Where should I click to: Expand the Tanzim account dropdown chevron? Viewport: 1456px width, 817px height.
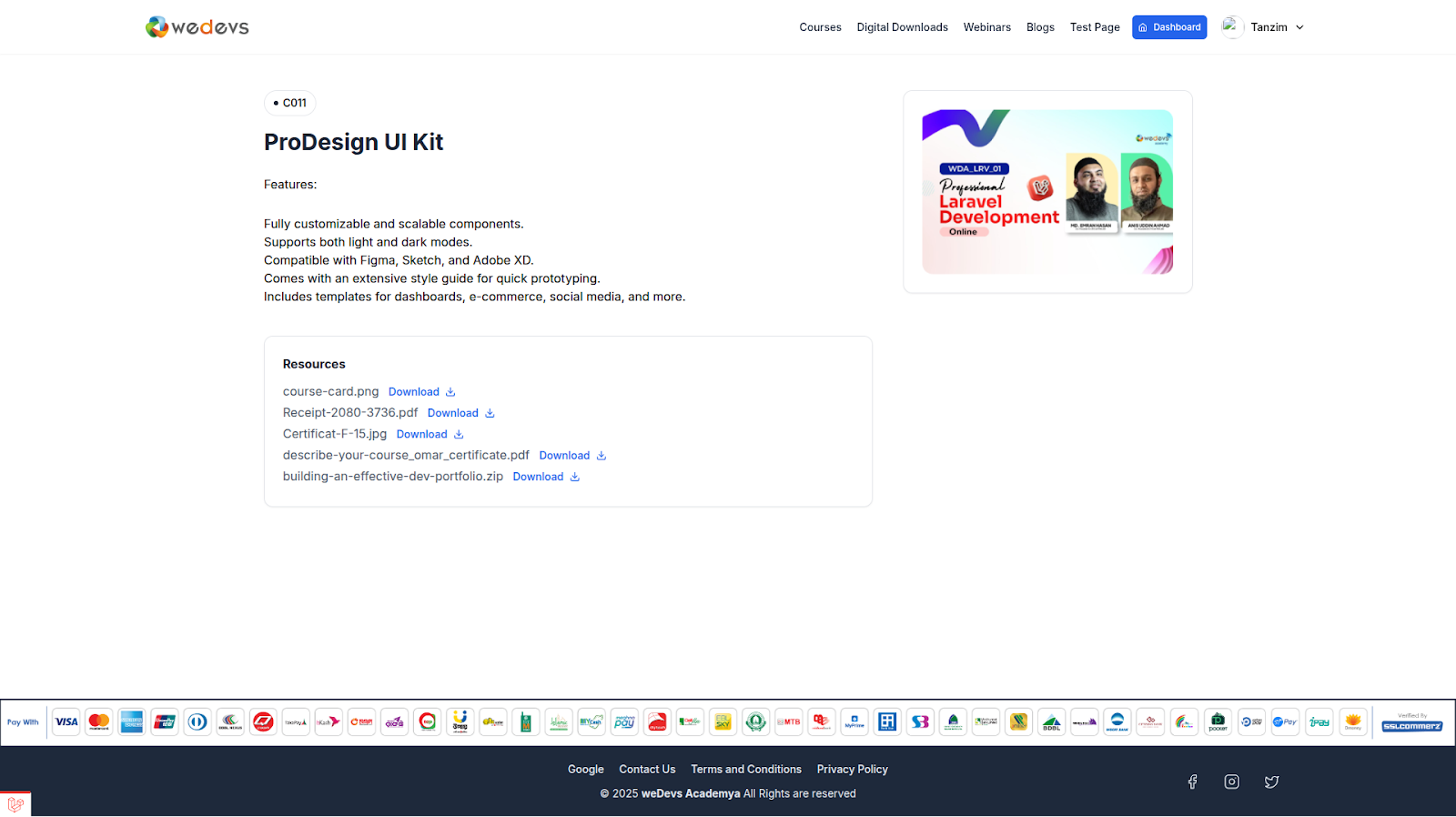click(x=1299, y=27)
